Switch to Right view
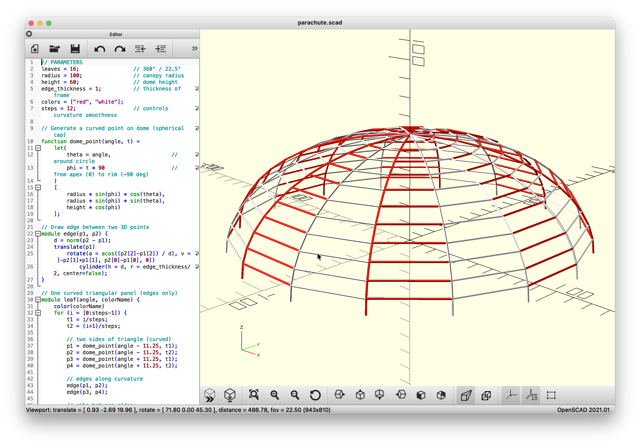This screenshot has width=640, height=447. click(339, 395)
